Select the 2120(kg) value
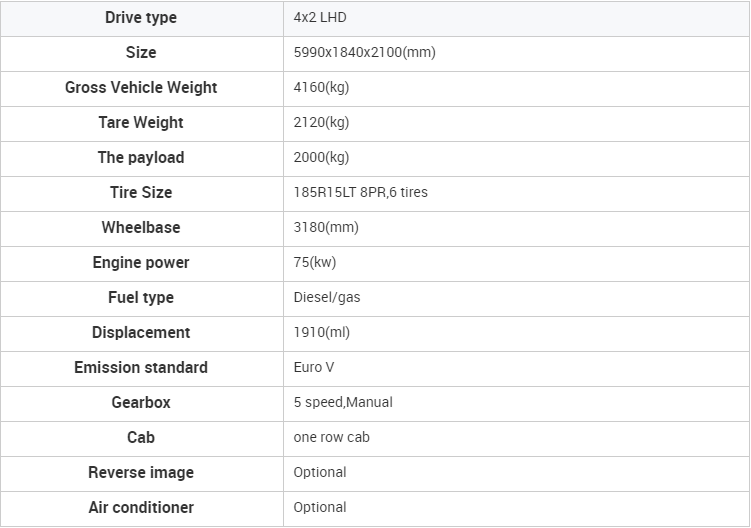751x528 pixels. tap(321, 122)
